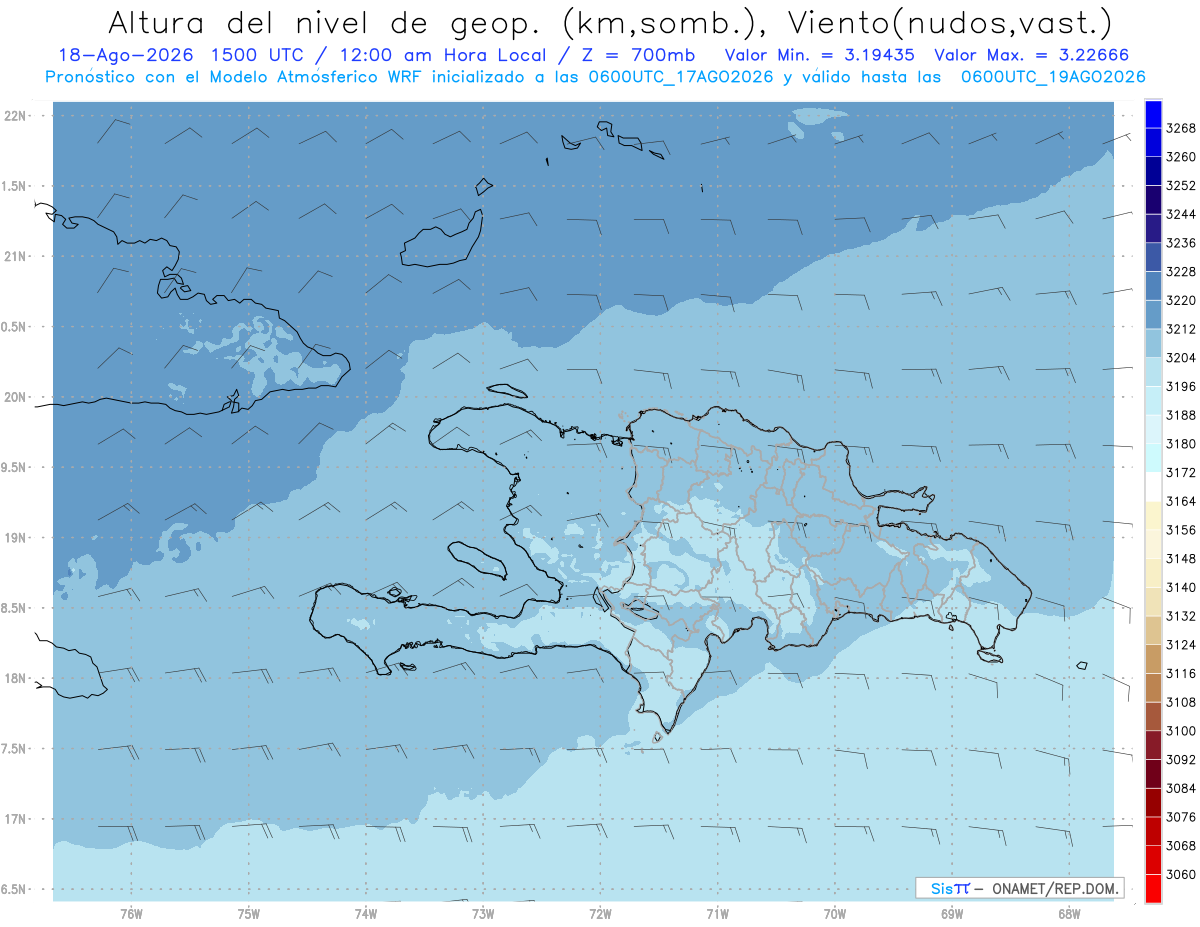The width and height of the screenshot is (1200, 927).
Task: Click the '20N' latitude label
Action: pos(15,397)
